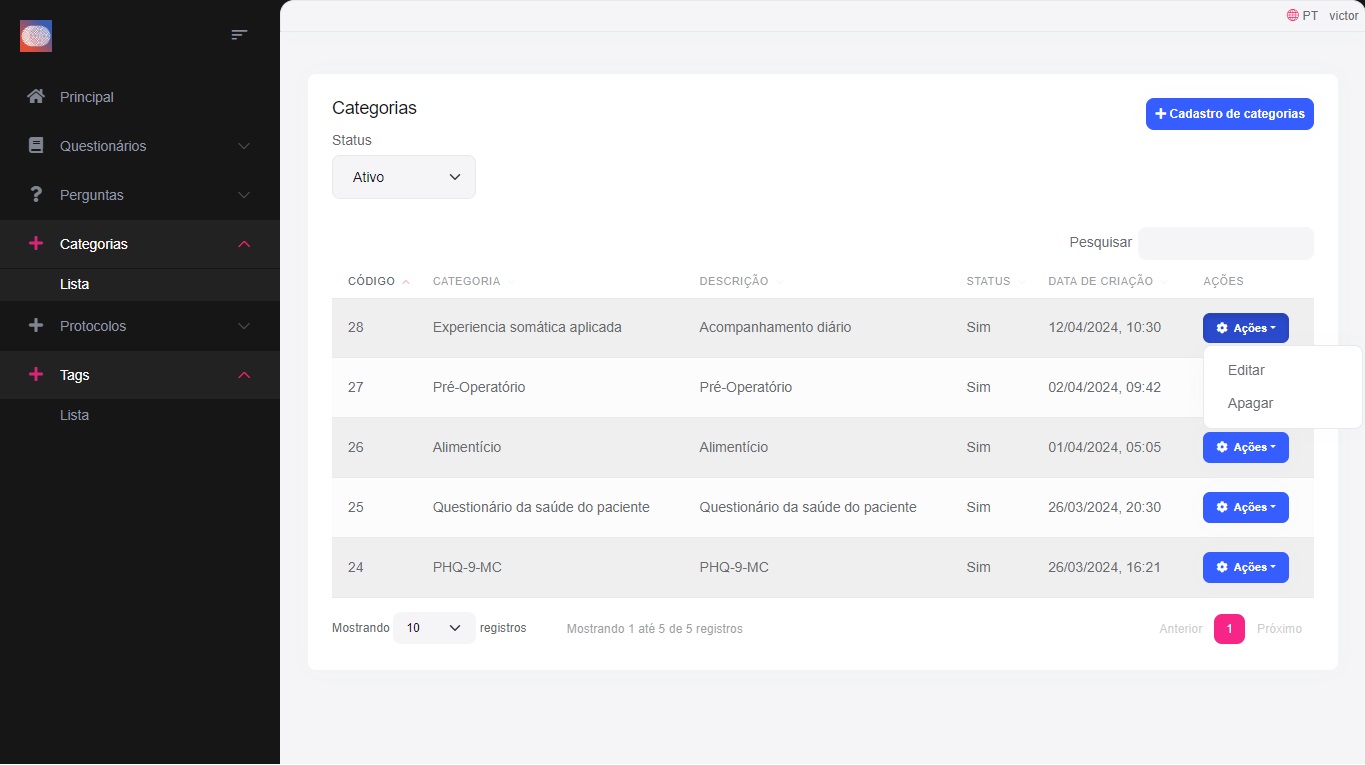Type in the Pesquisar search field
The image size is (1365, 765).
(x=1225, y=243)
